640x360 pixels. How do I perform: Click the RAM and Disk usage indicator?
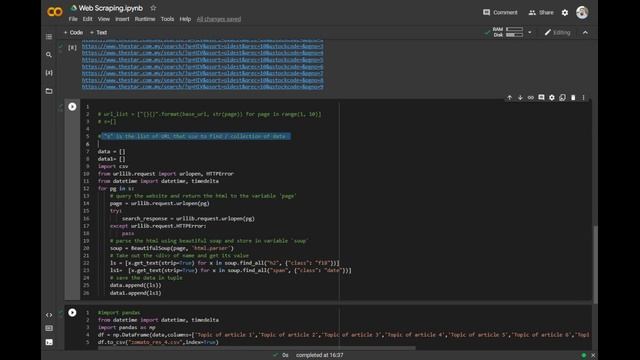[x=508, y=32]
